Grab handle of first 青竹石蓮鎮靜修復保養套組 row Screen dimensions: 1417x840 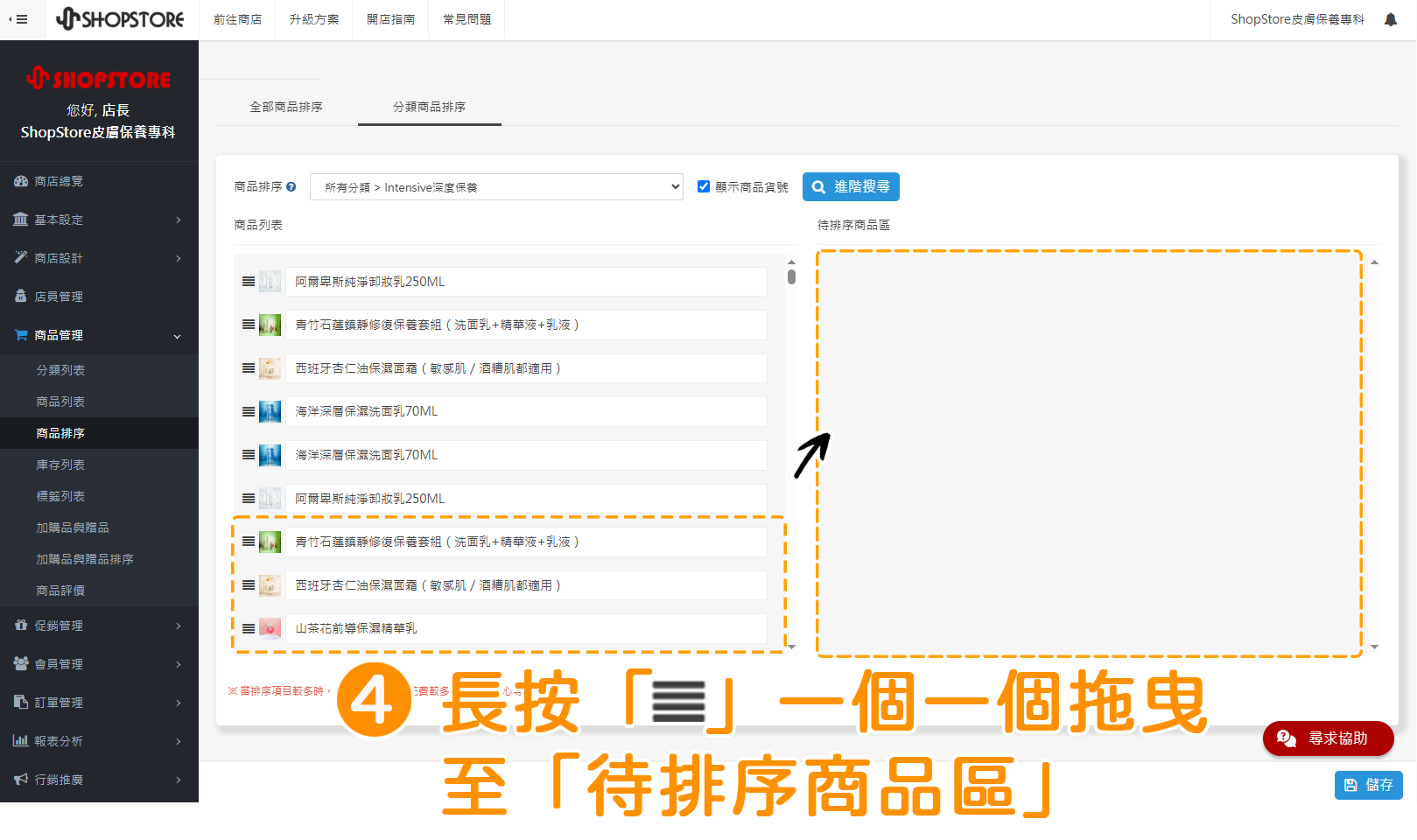[249, 325]
